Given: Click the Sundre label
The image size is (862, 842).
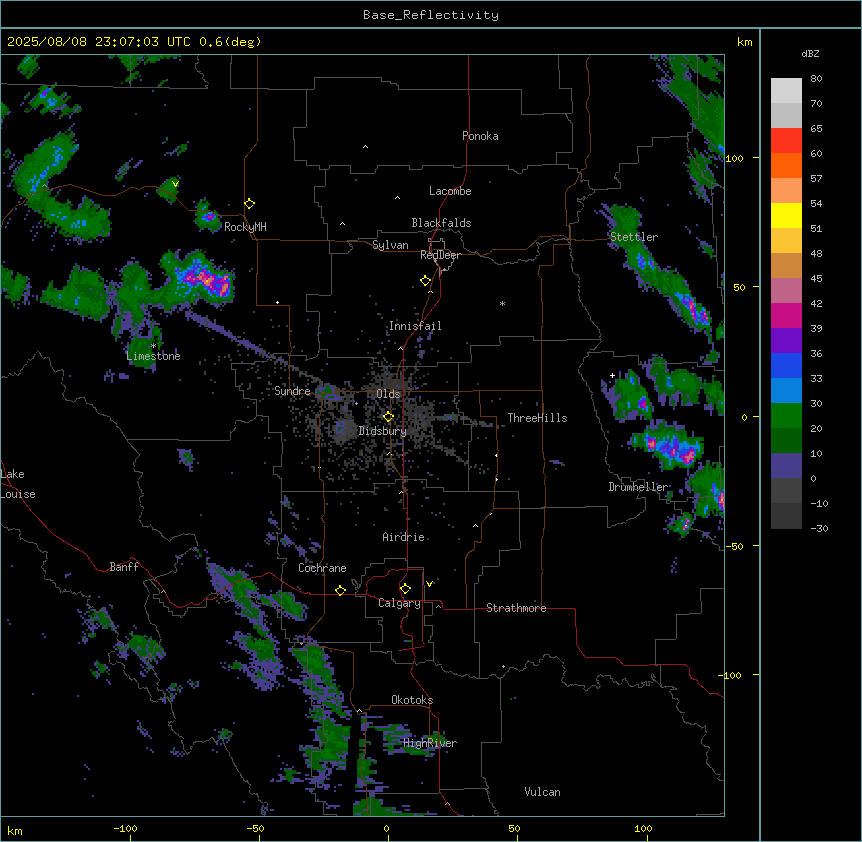Looking at the screenshot, I should tap(292, 391).
